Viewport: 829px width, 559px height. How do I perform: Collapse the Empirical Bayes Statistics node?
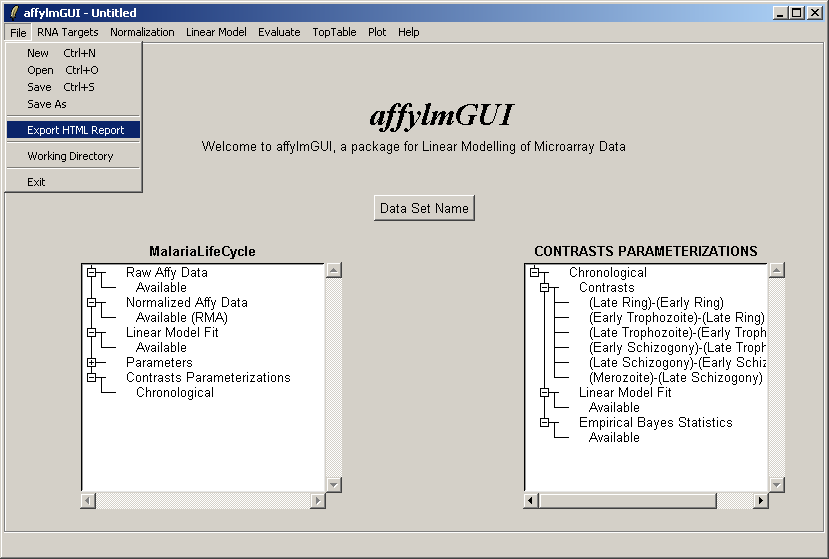[544, 422]
